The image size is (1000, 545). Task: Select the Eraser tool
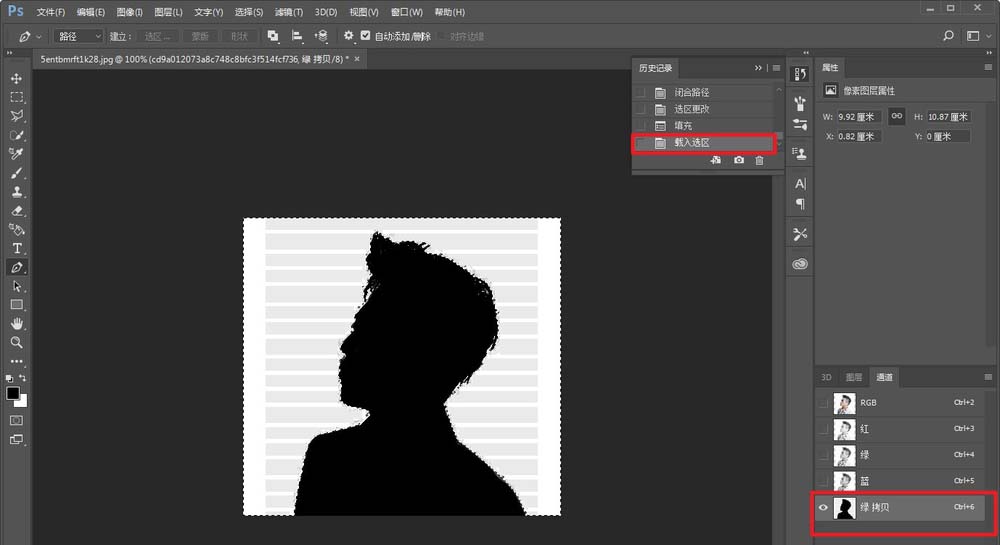point(16,211)
